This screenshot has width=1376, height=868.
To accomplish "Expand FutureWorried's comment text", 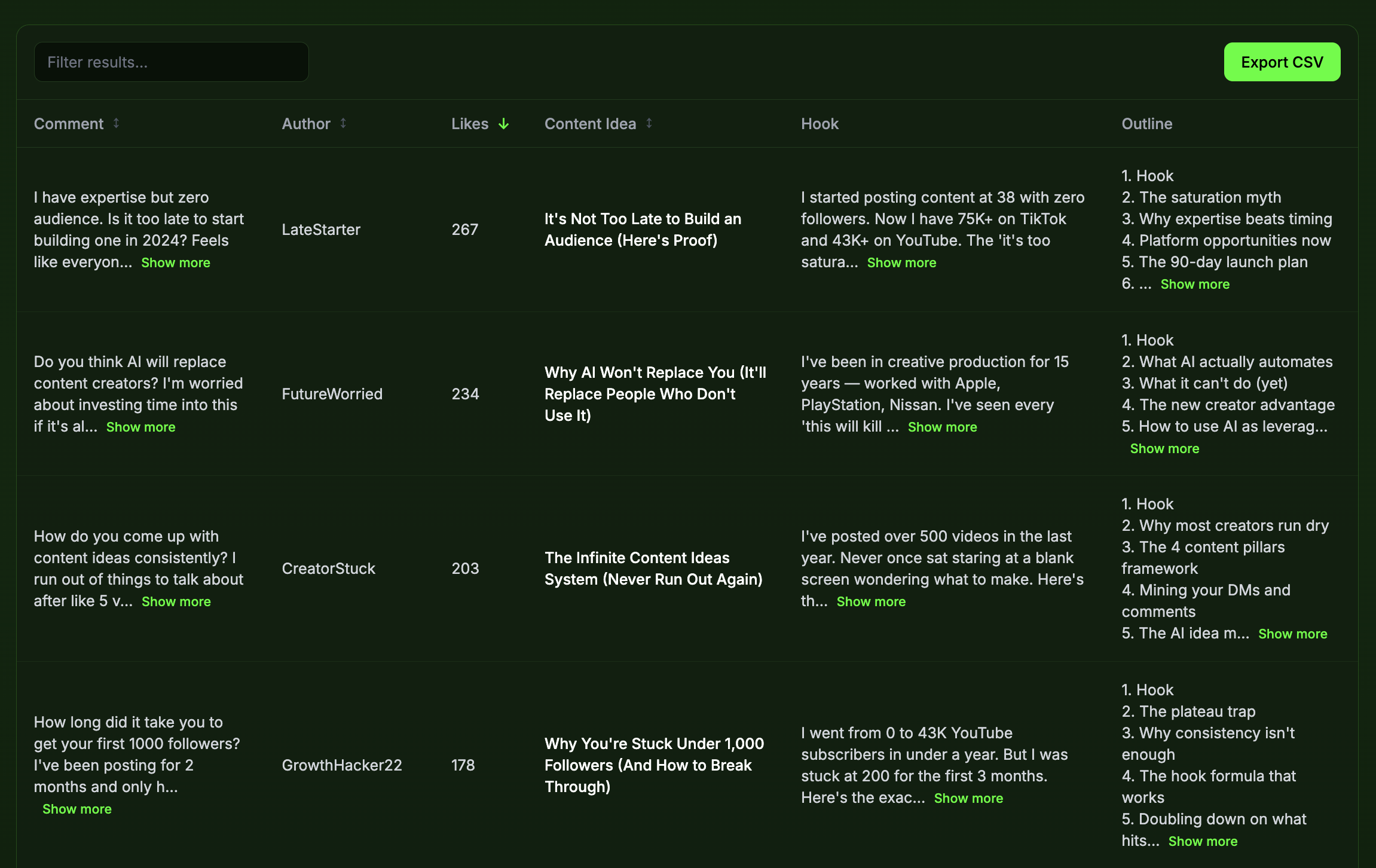I will [x=141, y=427].
